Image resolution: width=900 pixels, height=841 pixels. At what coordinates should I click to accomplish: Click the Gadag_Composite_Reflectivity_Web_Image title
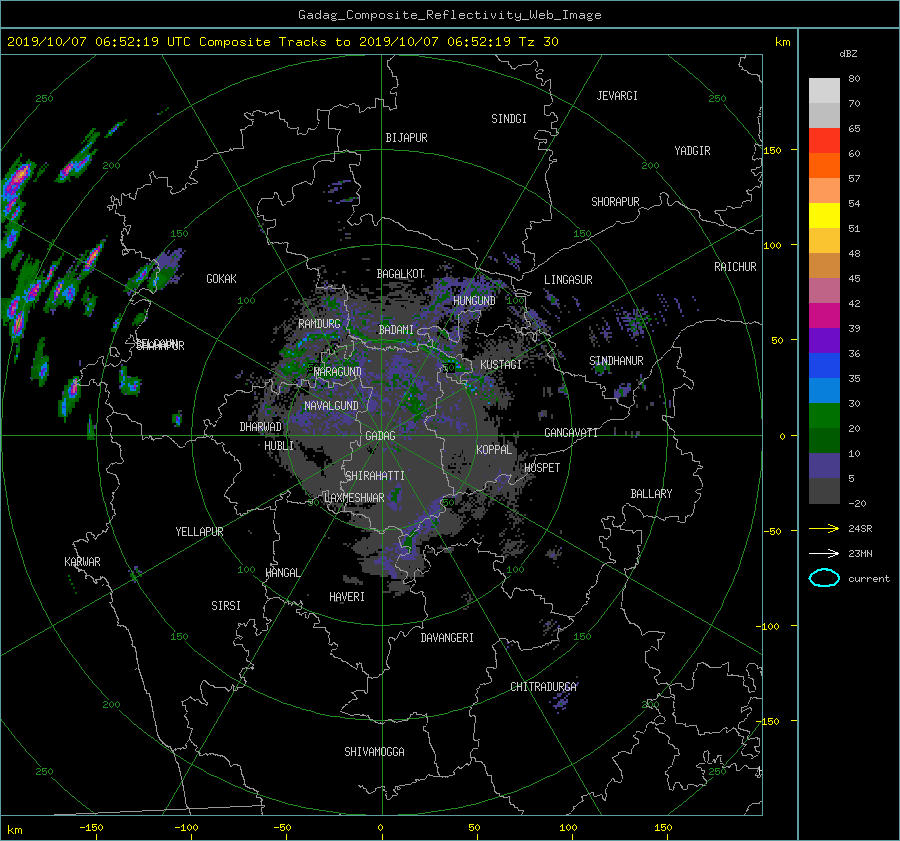[449, 15]
